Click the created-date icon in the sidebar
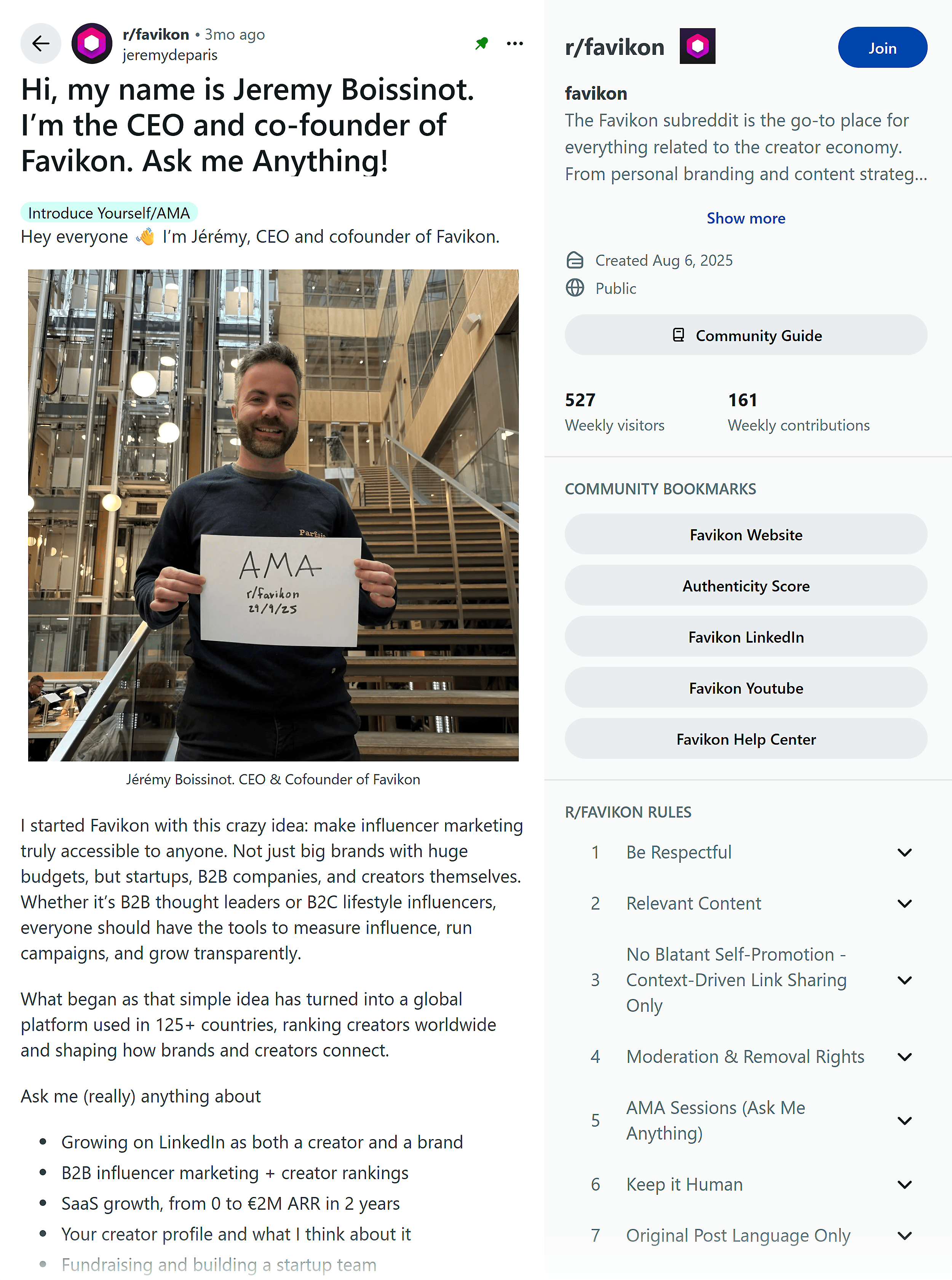 coord(575,260)
